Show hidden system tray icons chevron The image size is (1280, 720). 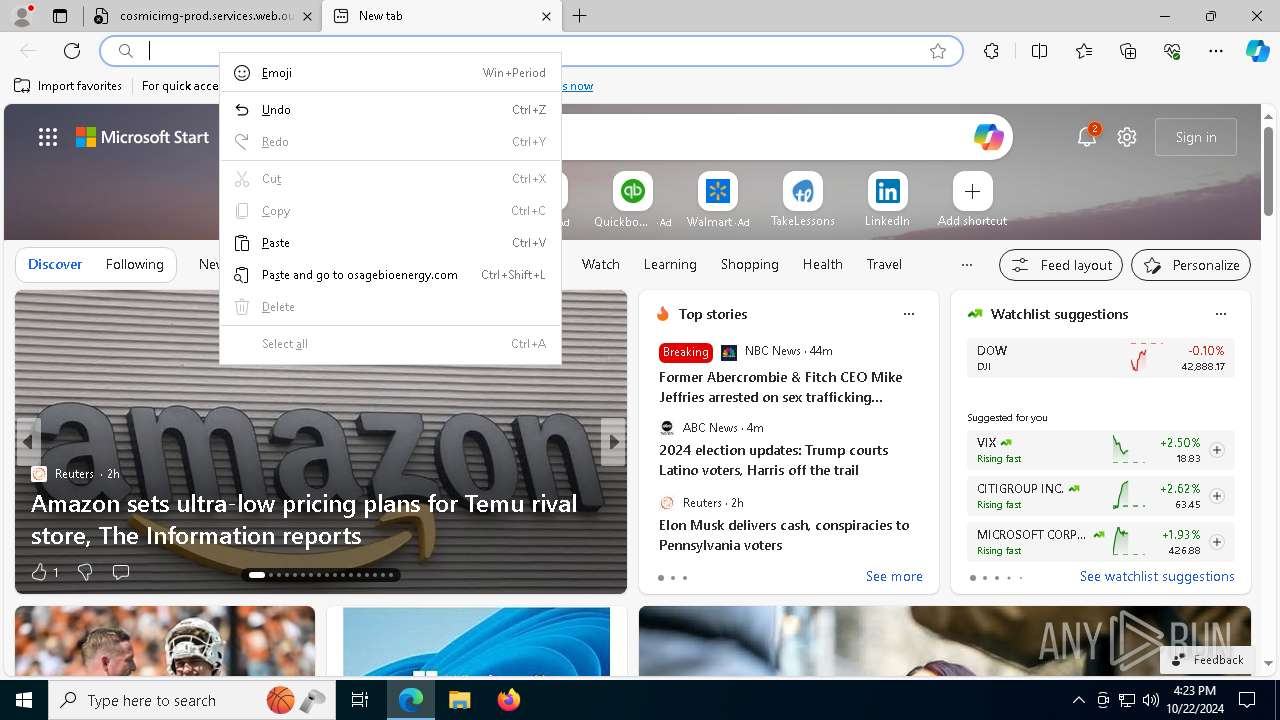click(x=1078, y=700)
